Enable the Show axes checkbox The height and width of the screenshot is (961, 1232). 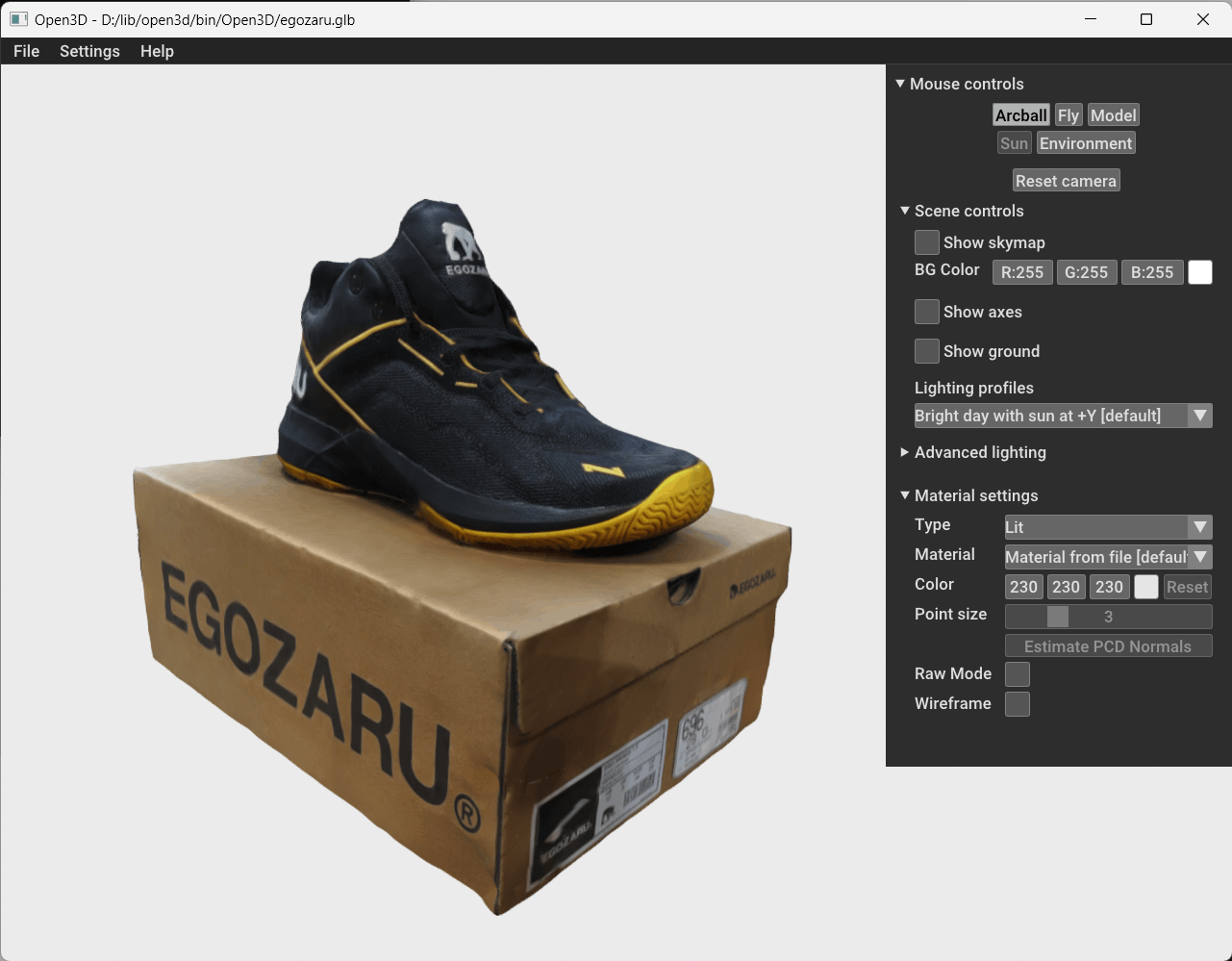click(x=926, y=312)
